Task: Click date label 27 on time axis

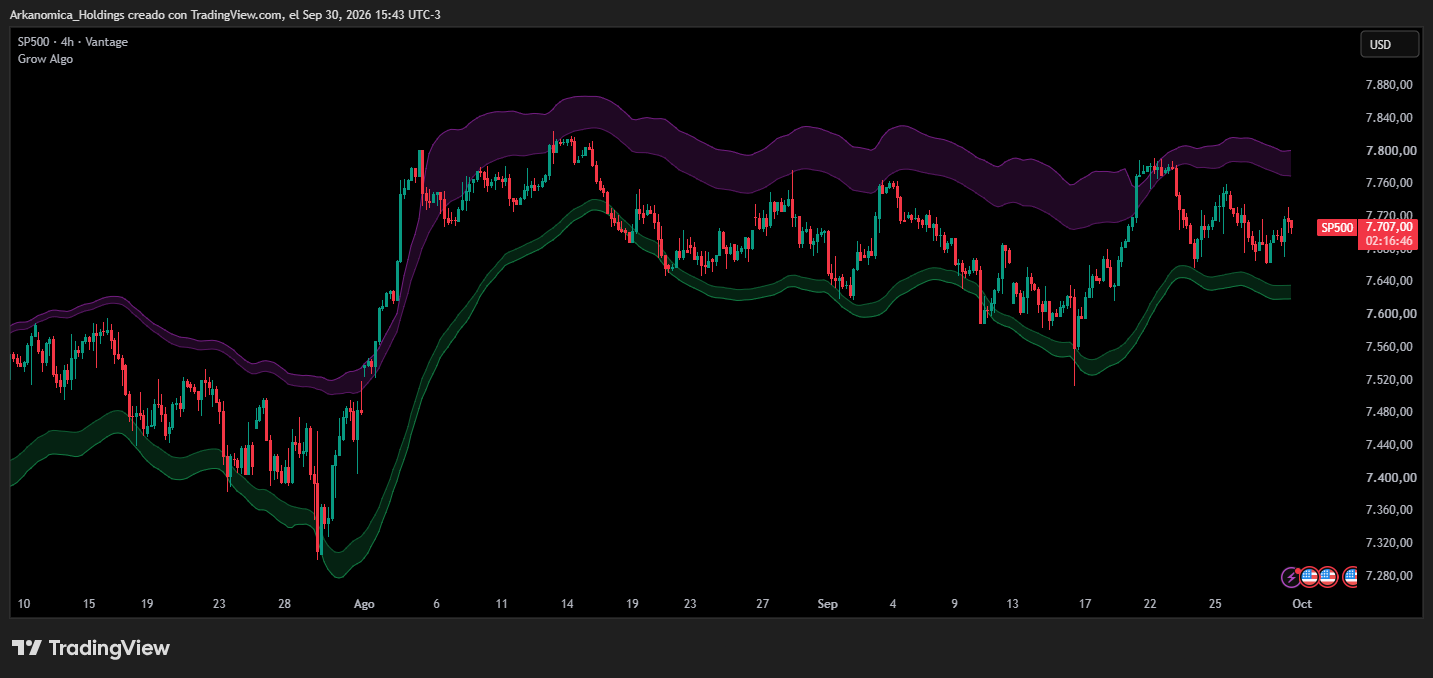Action: click(x=762, y=604)
